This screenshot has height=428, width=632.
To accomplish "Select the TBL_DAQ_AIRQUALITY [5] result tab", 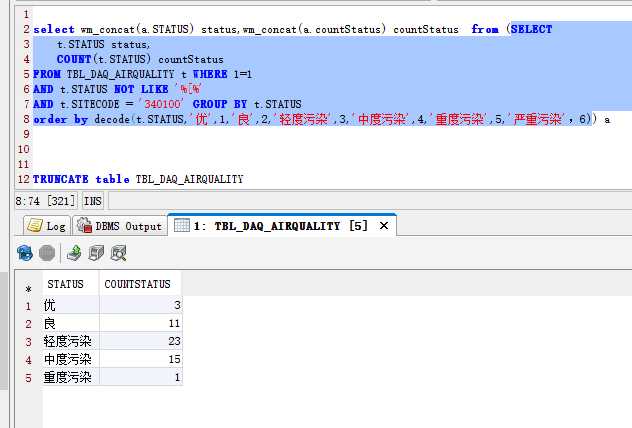I will pos(281,226).
